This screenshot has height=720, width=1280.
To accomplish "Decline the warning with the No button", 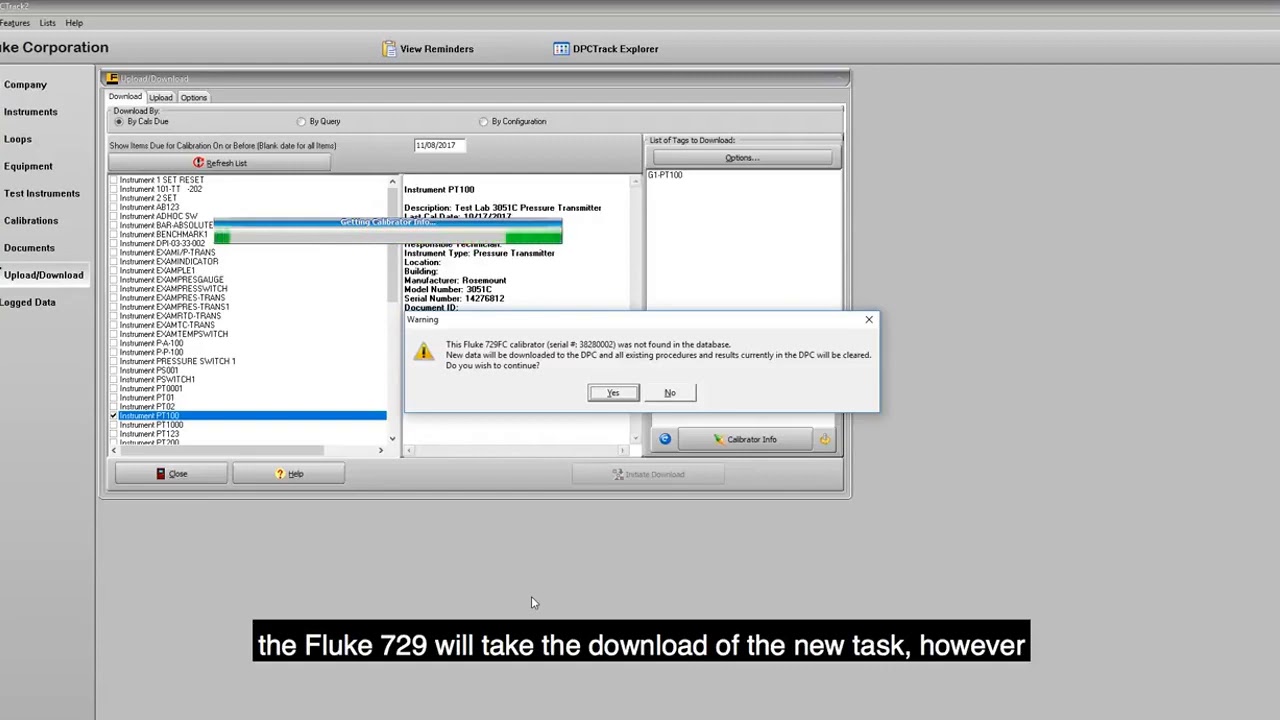I will point(670,393).
